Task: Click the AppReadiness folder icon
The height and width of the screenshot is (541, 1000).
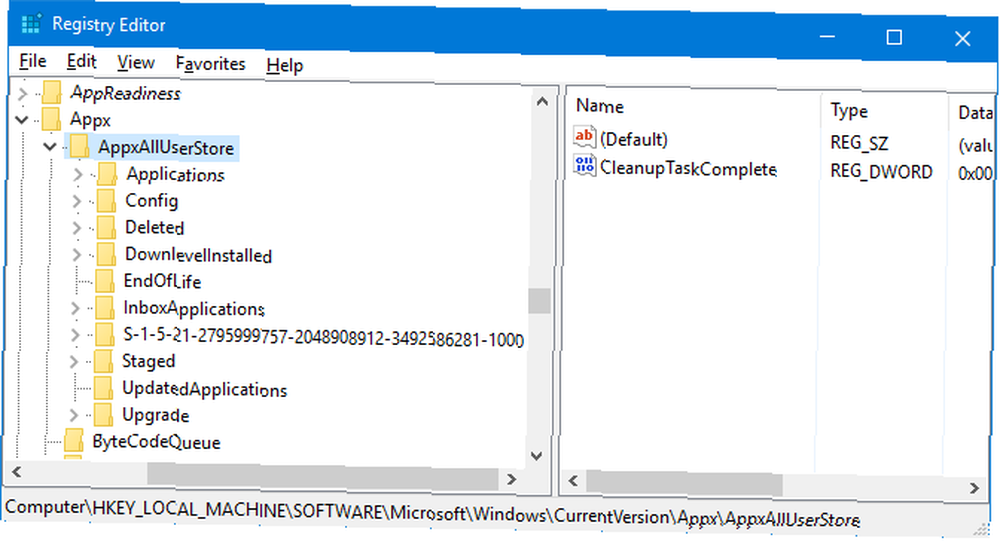Action: click(52, 93)
